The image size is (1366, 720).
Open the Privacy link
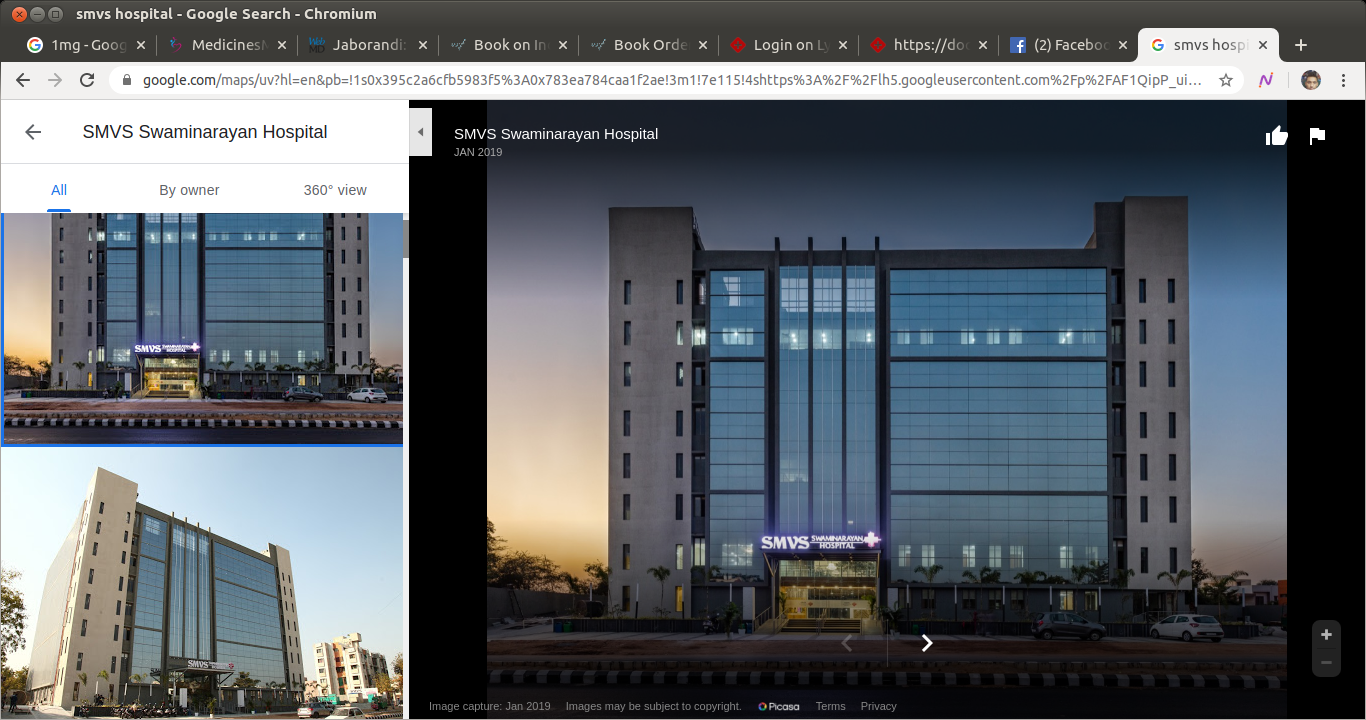tap(878, 706)
